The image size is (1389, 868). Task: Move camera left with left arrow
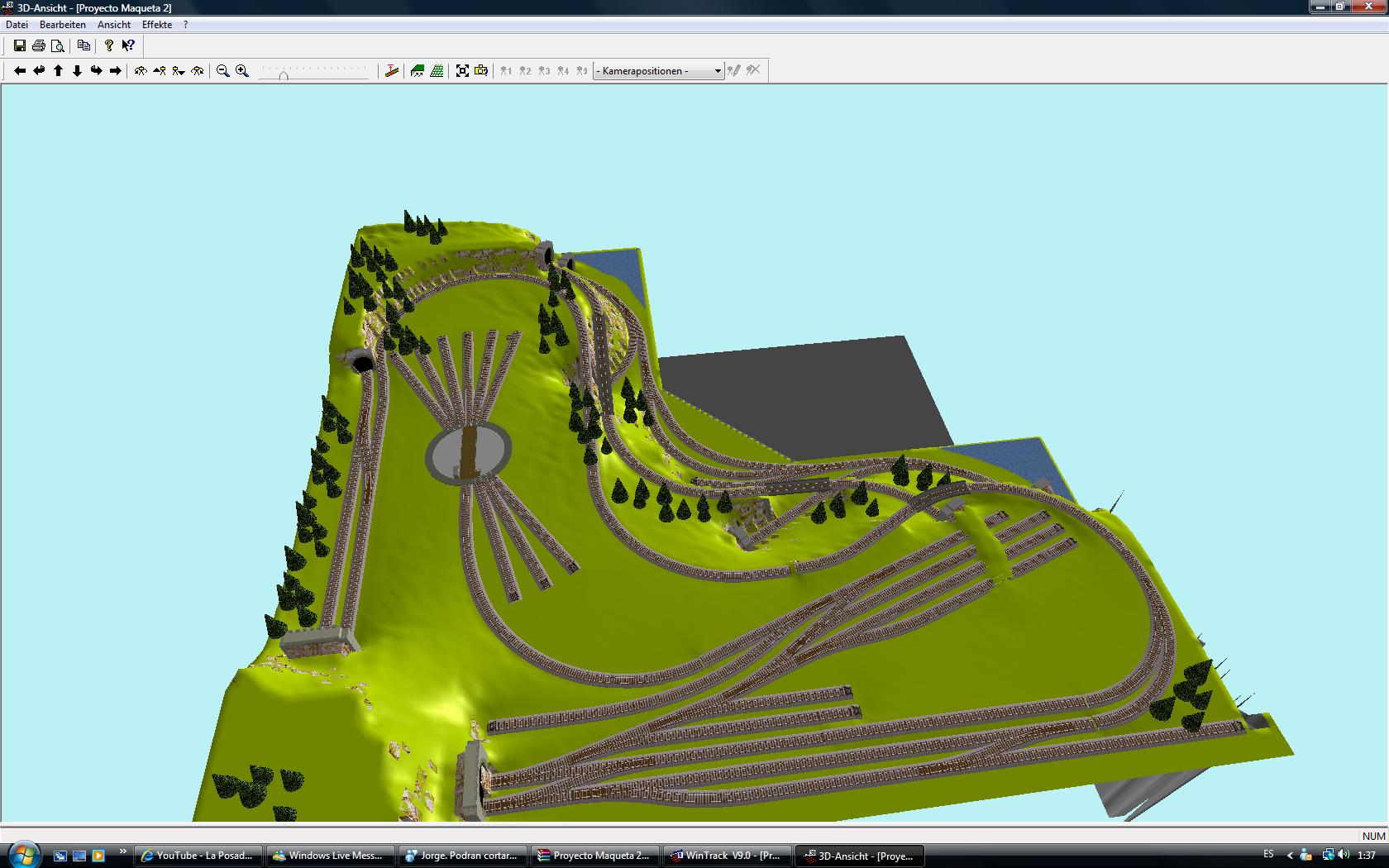(20, 71)
